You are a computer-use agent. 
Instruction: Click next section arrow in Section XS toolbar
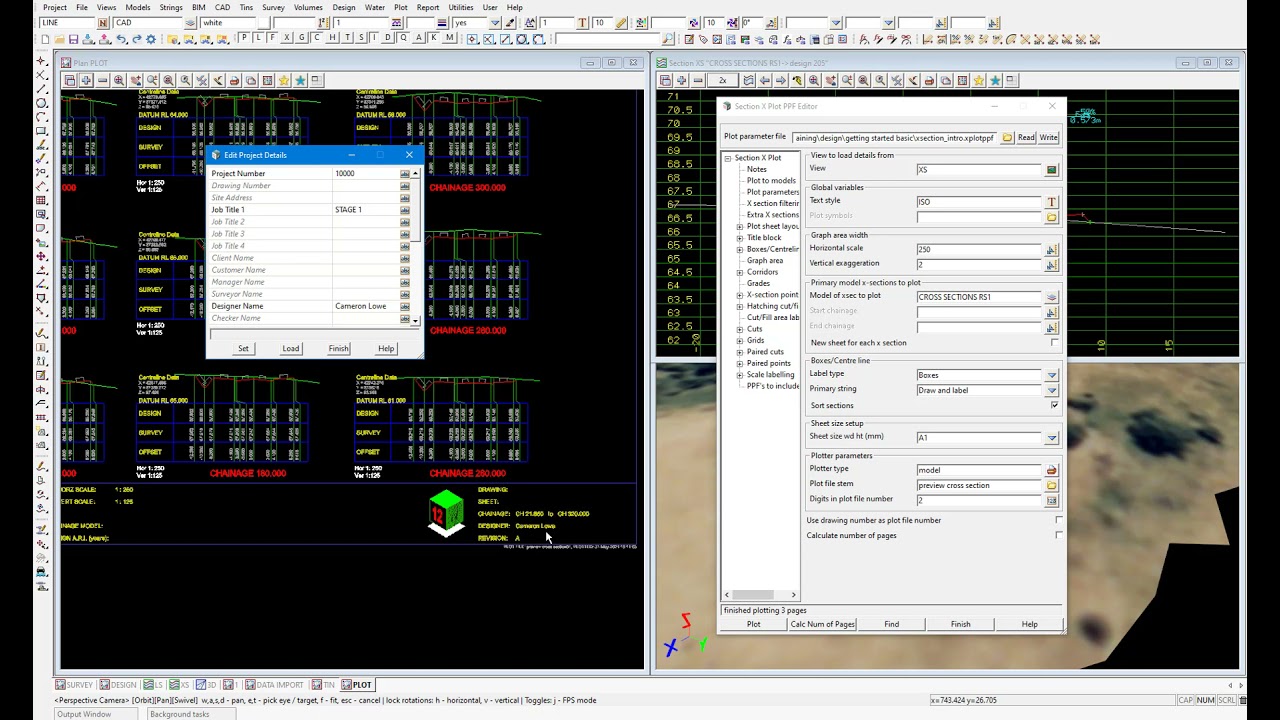tap(781, 80)
